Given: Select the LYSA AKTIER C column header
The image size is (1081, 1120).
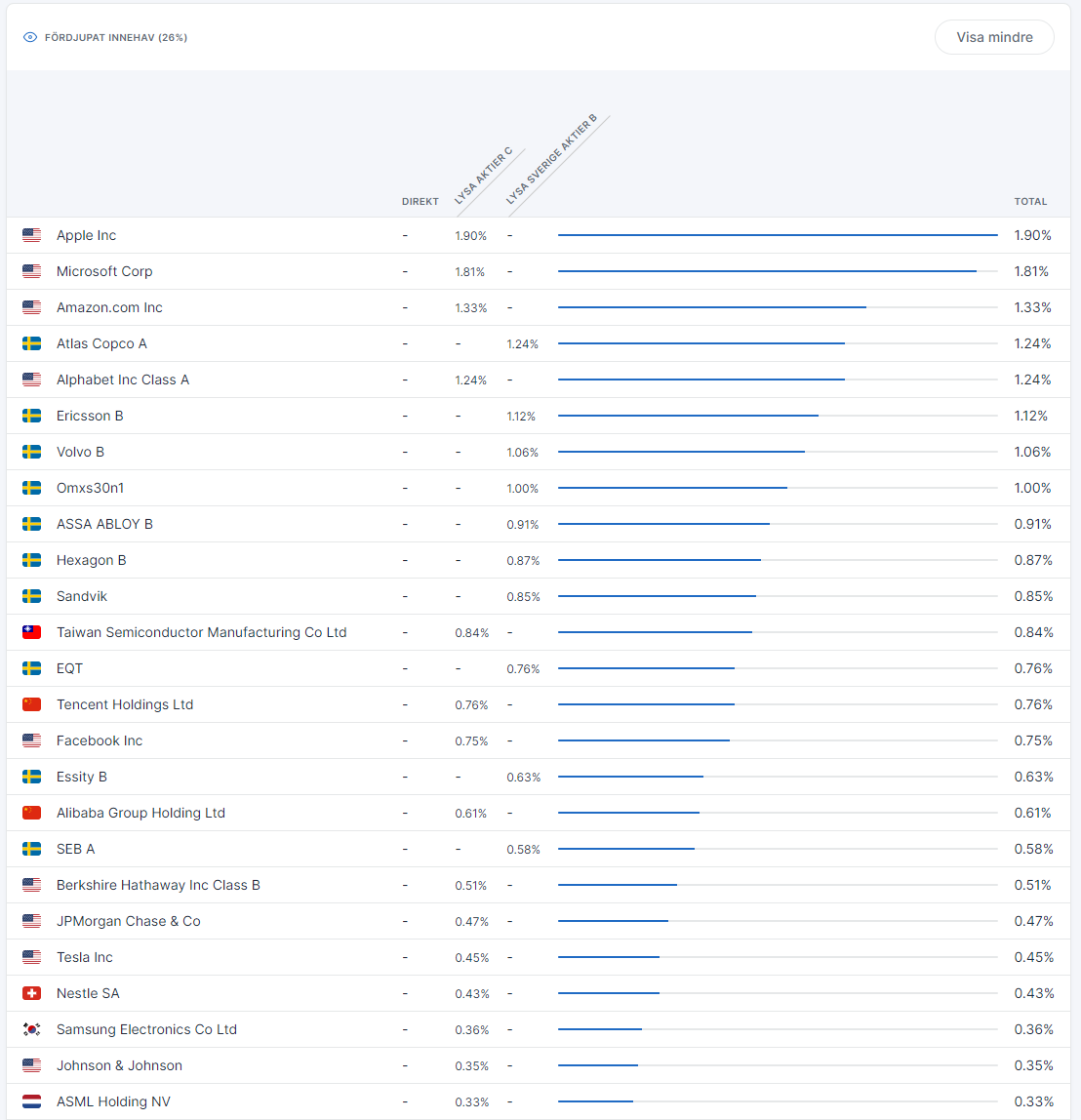Looking at the screenshot, I should coord(483,177).
